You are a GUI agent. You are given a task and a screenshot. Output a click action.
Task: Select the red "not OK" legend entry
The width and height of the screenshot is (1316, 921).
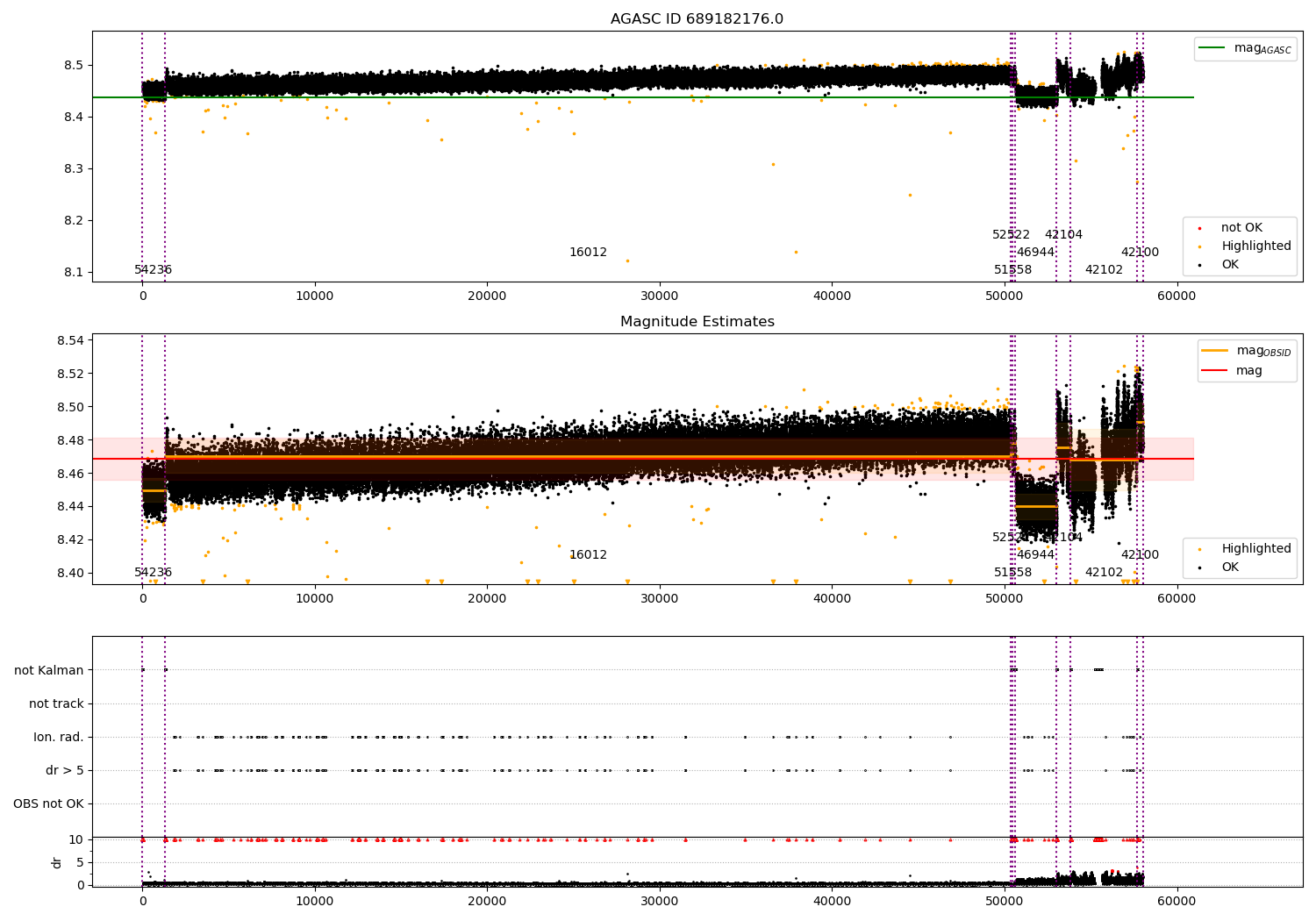pyautogui.click(x=1241, y=228)
